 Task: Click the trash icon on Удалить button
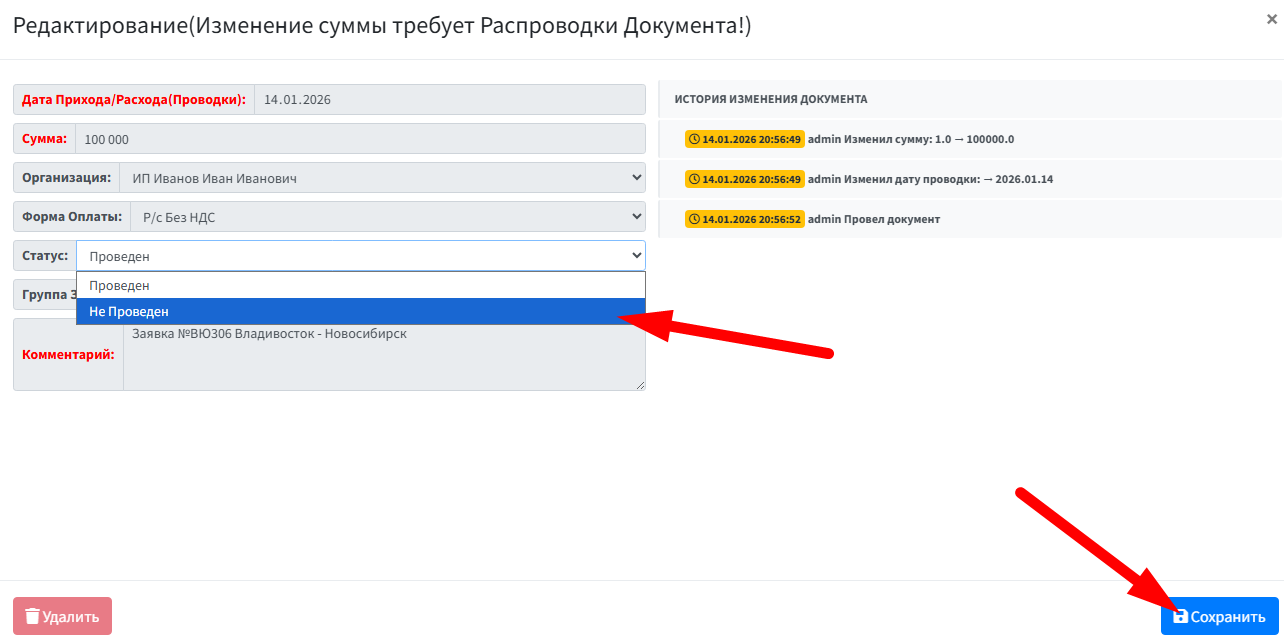point(32,616)
